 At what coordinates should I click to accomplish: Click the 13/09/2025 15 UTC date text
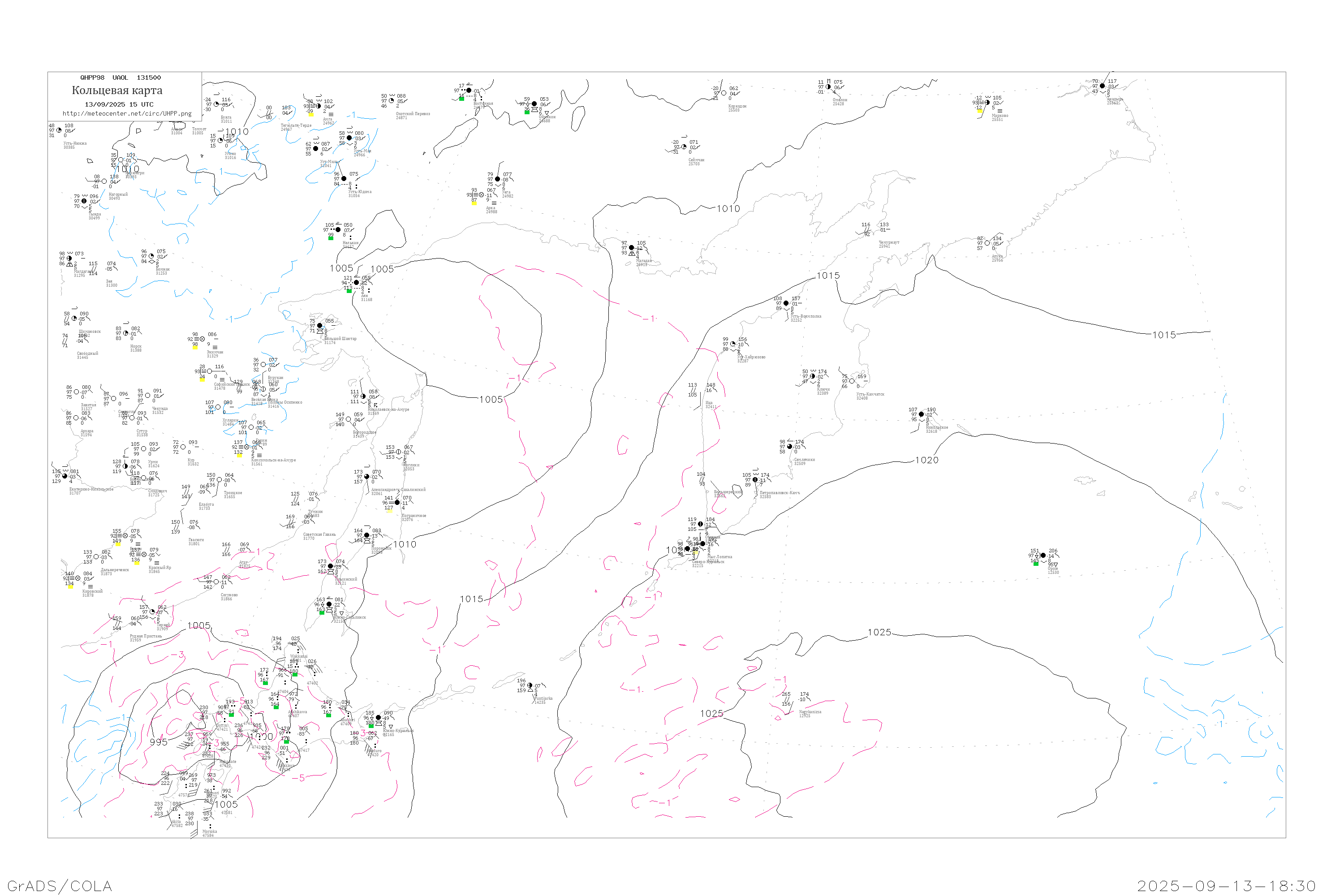119,104
